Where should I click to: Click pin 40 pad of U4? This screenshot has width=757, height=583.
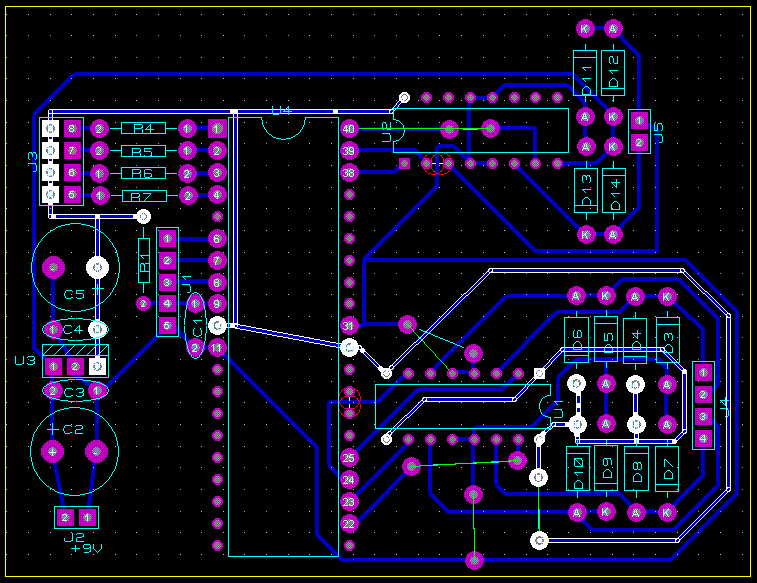coord(349,129)
